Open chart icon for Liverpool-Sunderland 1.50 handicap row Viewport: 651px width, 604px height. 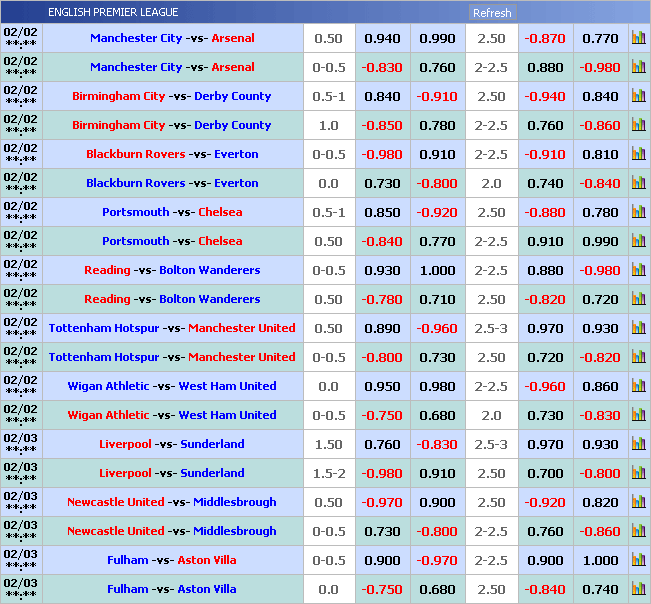click(x=638, y=444)
